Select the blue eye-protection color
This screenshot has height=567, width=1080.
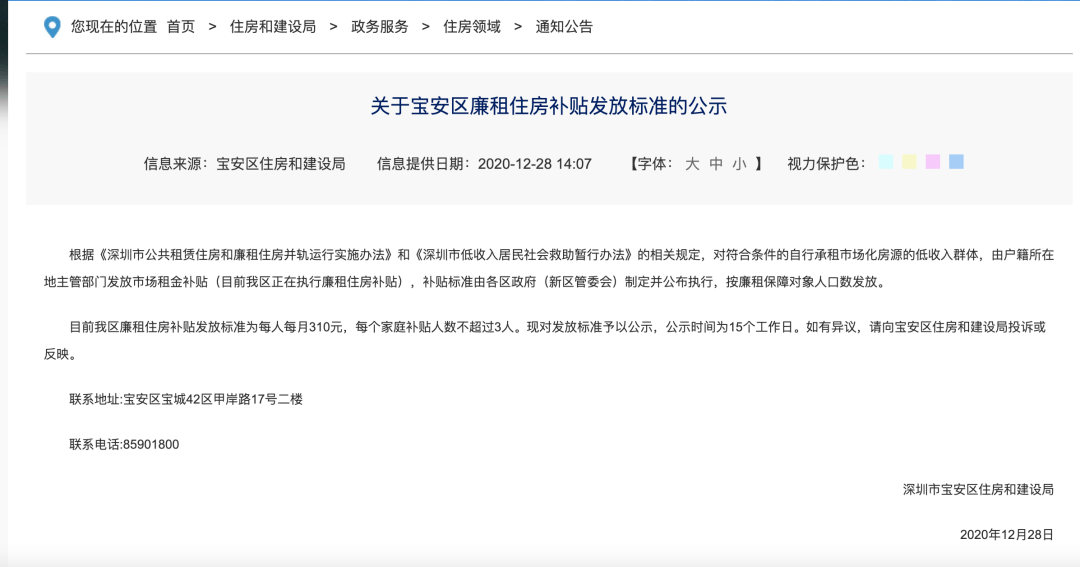click(956, 162)
